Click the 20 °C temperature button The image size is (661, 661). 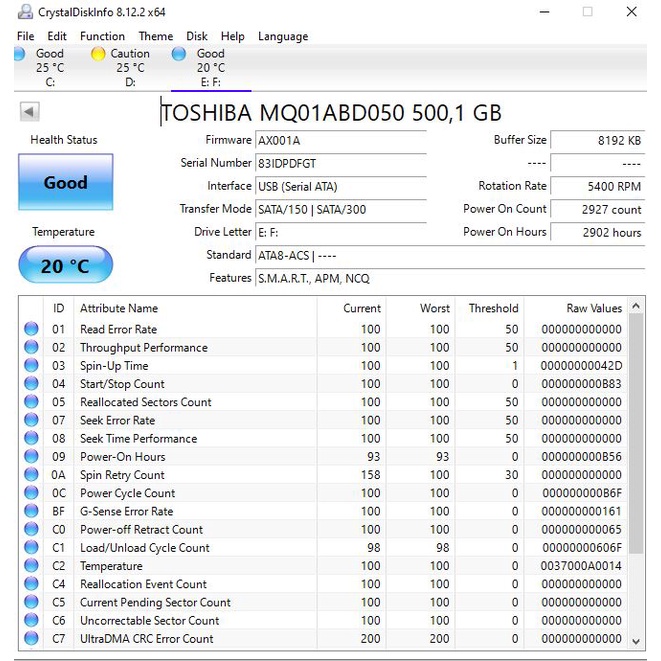[66, 266]
